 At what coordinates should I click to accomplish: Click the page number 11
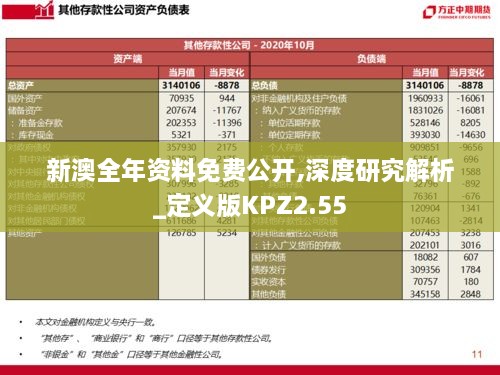(x=477, y=354)
